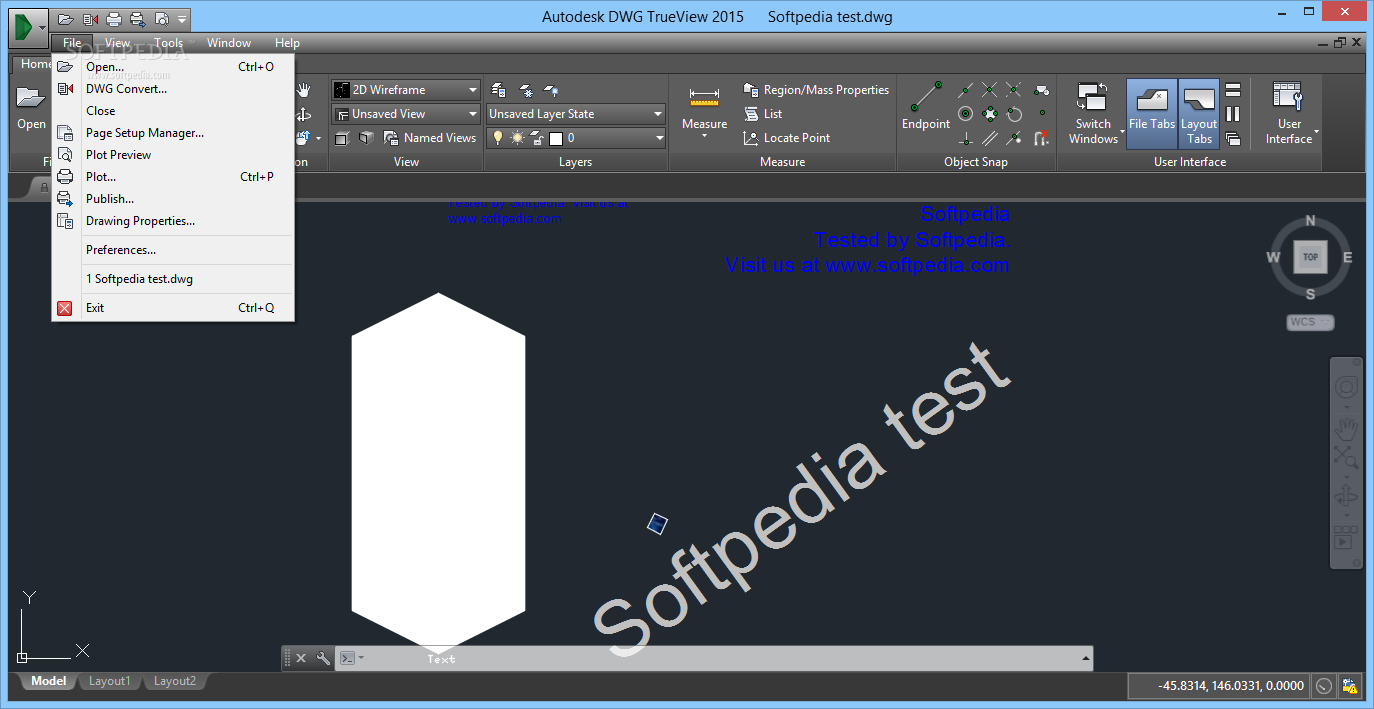The image size is (1374, 709).
Task: Toggle Parallel object snap
Action: click(990, 138)
